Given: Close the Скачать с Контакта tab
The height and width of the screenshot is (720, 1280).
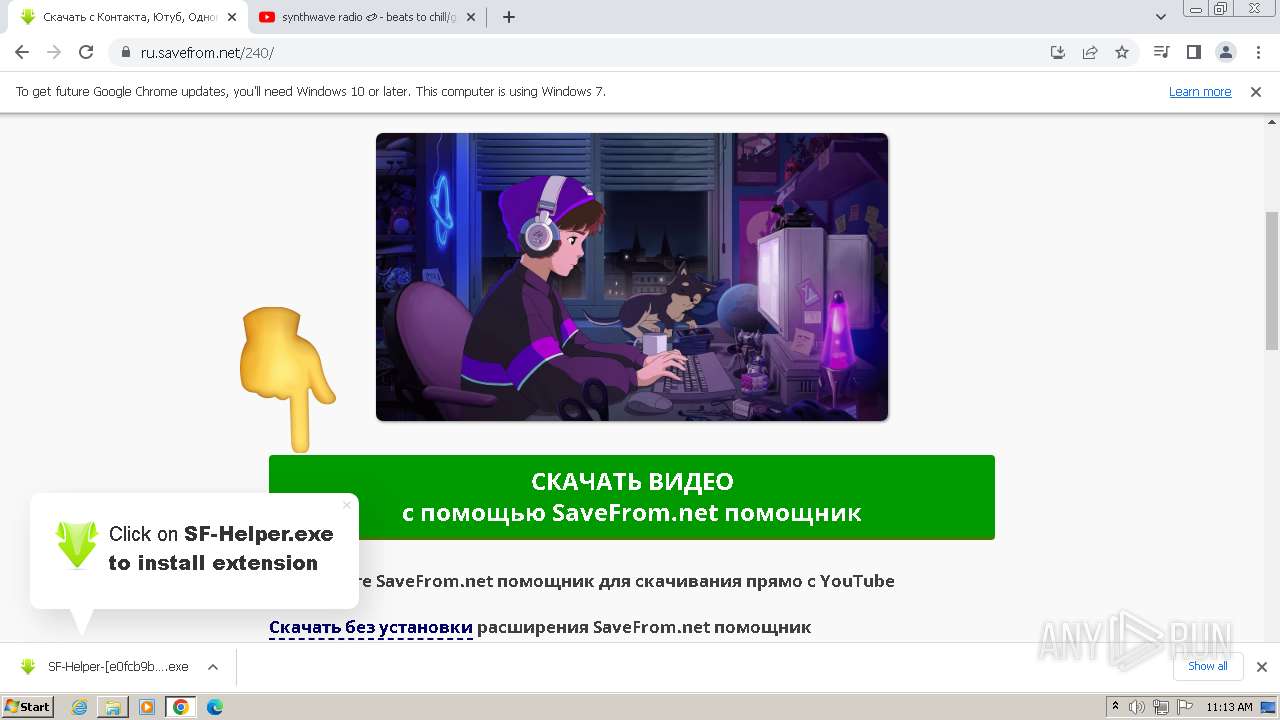Looking at the screenshot, I should point(232,17).
